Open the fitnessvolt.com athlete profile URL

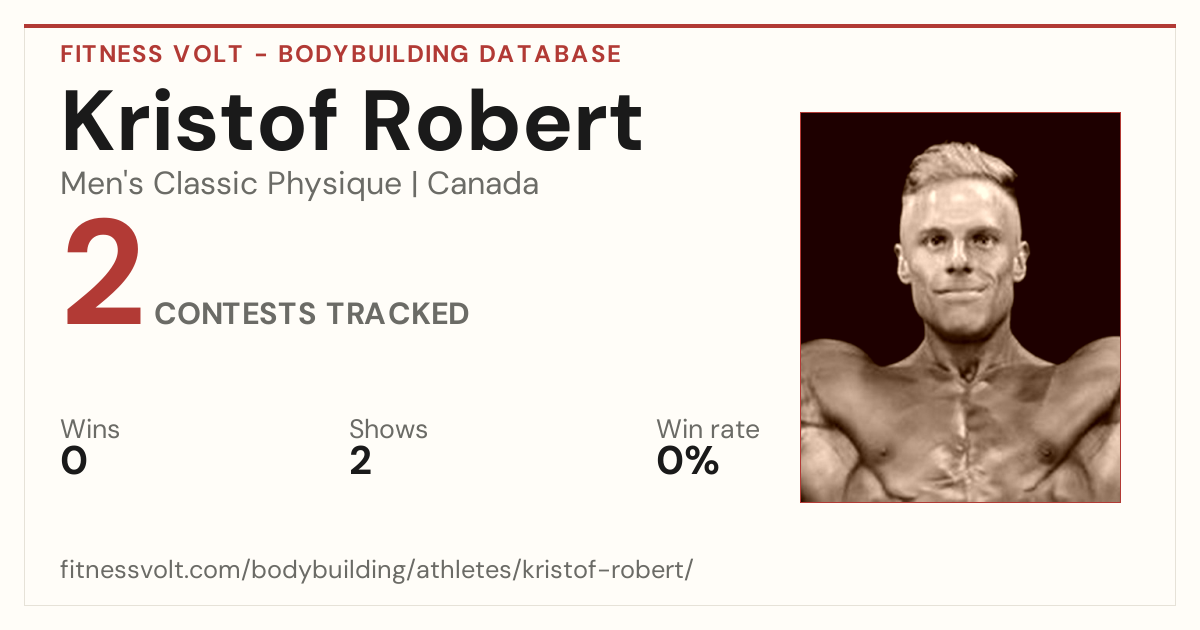tap(377, 570)
